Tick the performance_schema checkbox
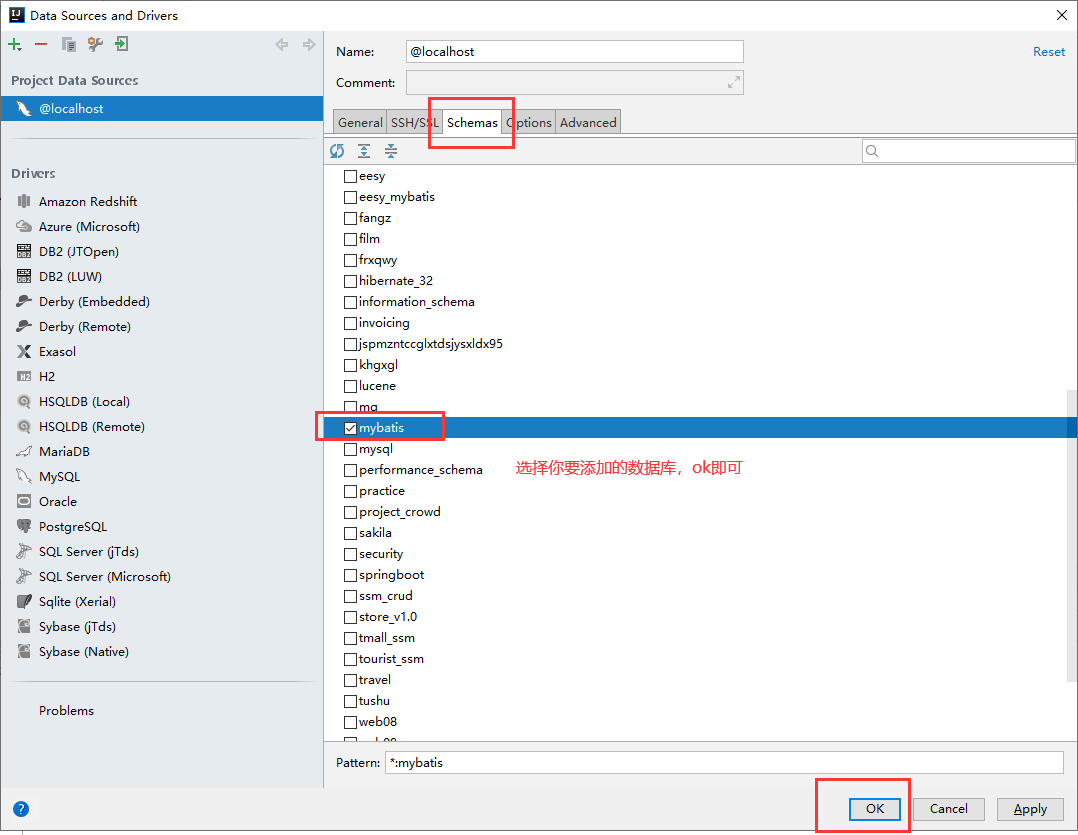The height and width of the screenshot is (835, 1078). click(x=351, y=471)
